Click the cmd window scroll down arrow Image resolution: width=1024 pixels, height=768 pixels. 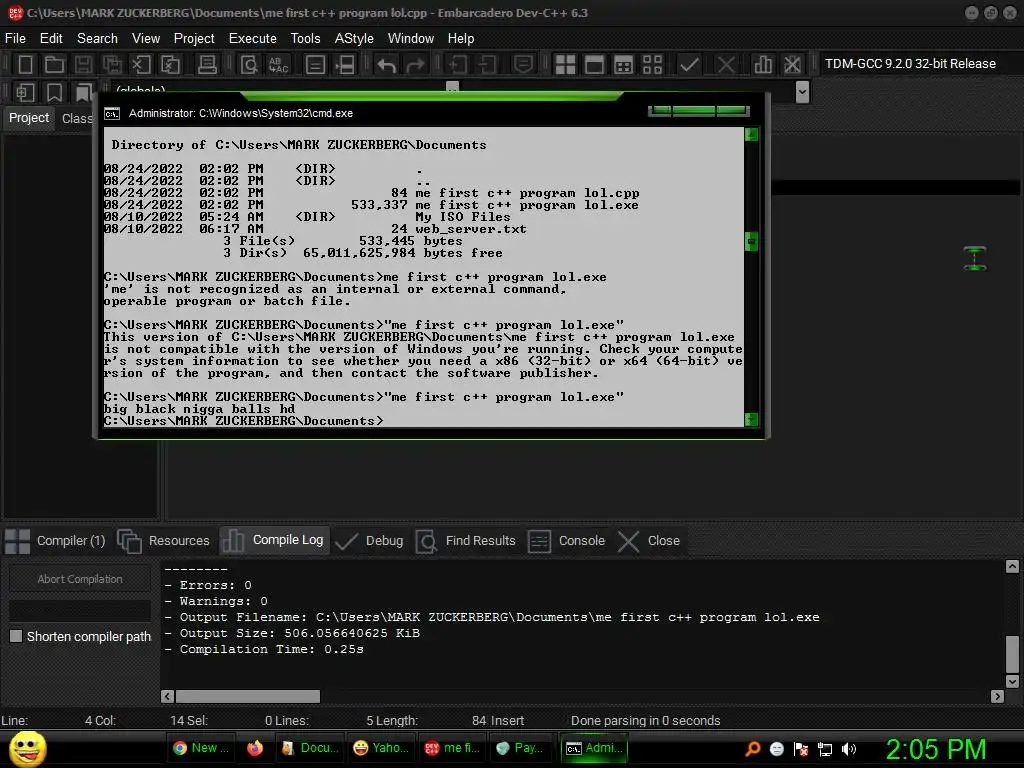752,419
